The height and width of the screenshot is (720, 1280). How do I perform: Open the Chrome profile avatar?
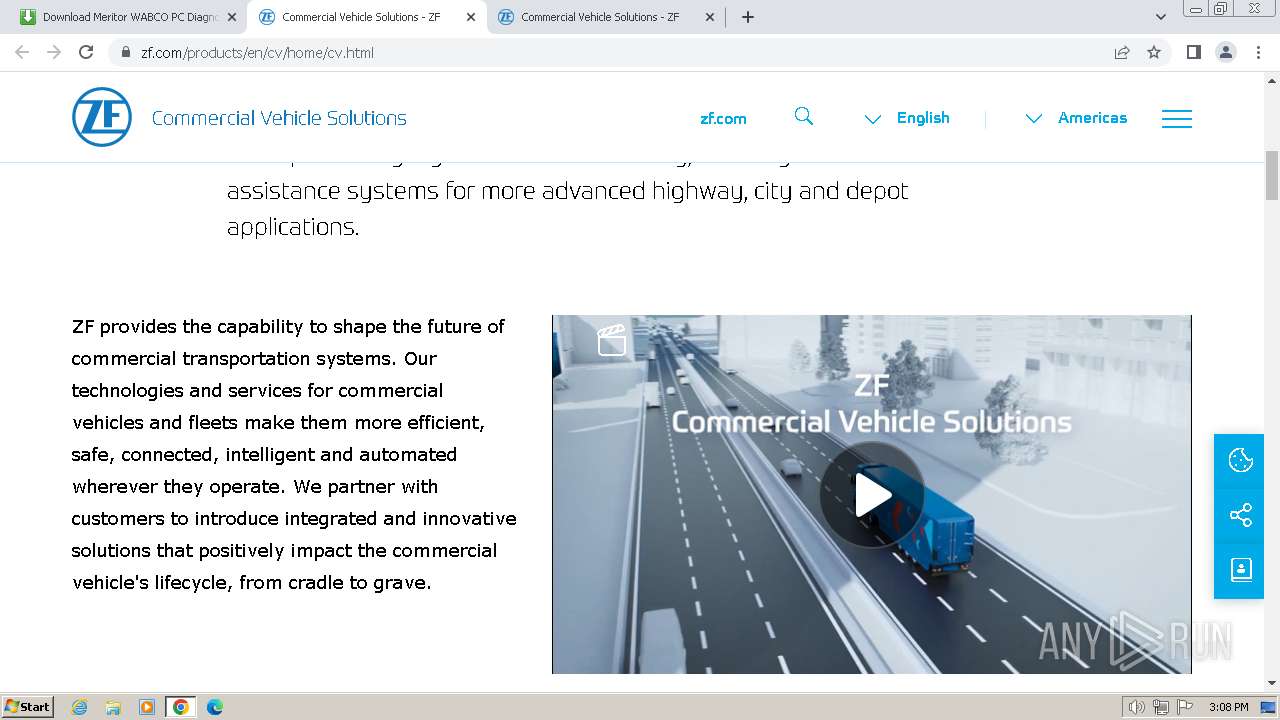pos(1226,52)
